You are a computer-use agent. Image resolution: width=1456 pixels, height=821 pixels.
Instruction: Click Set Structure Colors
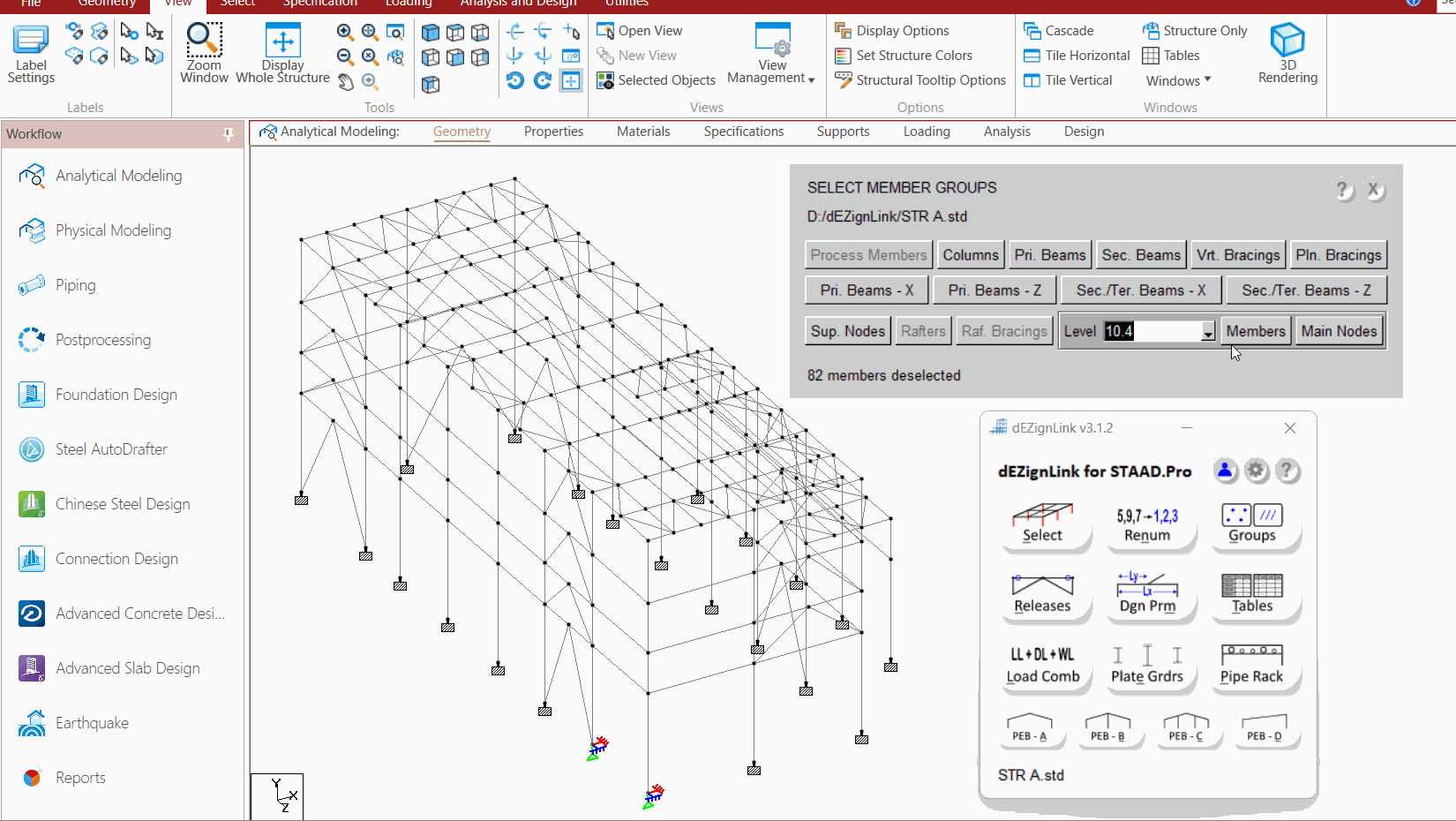pyautogui.click(x=904, y=56)
